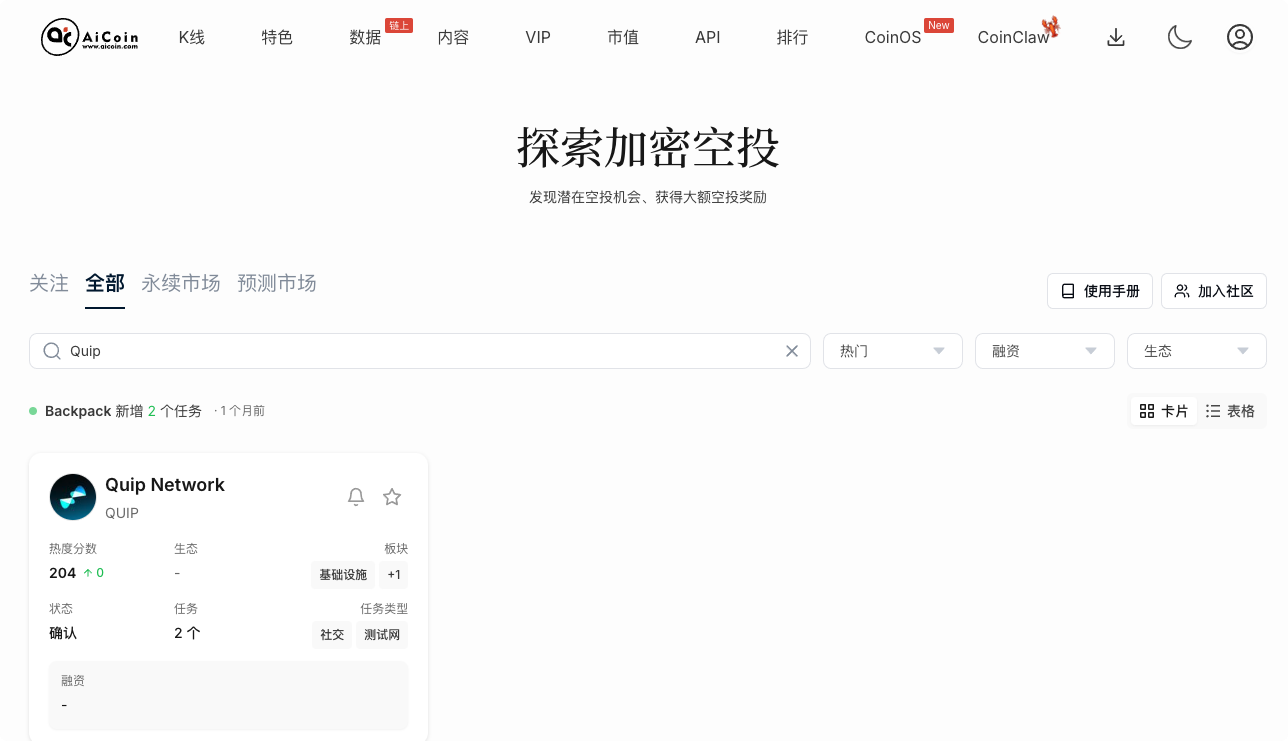Select the 关注 watchlist tab
The width and height of the screenshot is (1288, 741).
click(48, 283)
